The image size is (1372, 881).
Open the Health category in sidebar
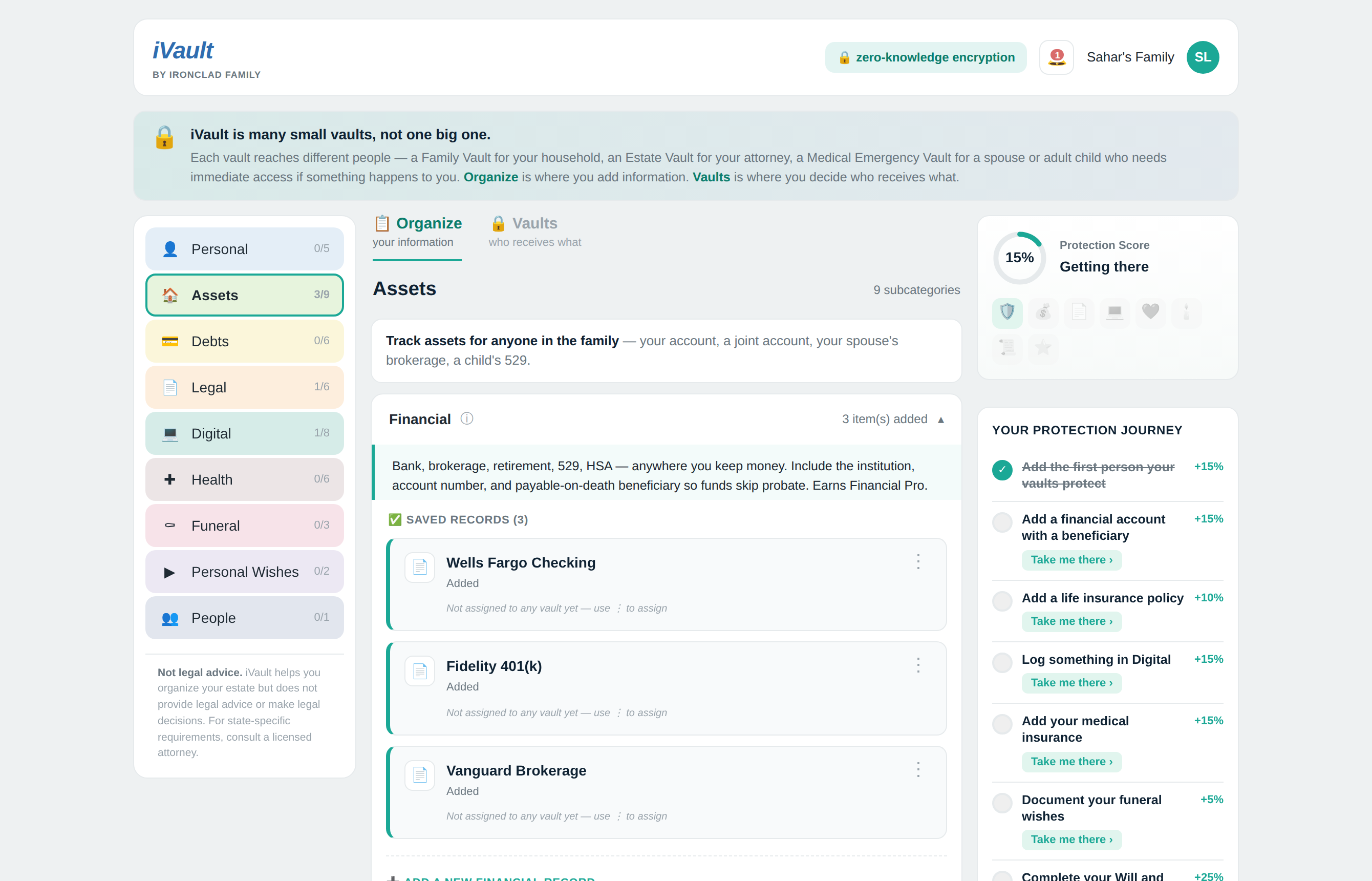pos(245,479)
